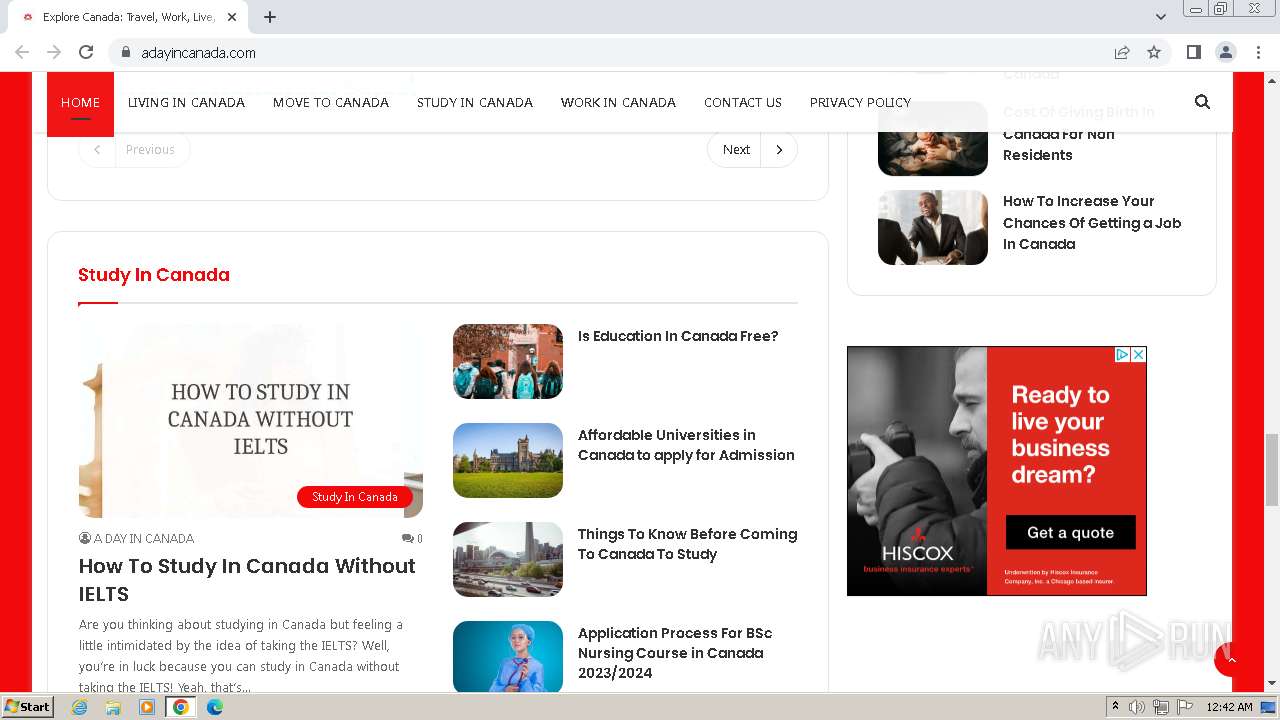Click the browser forward arrow
The height and width of the screenshot is (720, 1280).
(x=54, y=52)
